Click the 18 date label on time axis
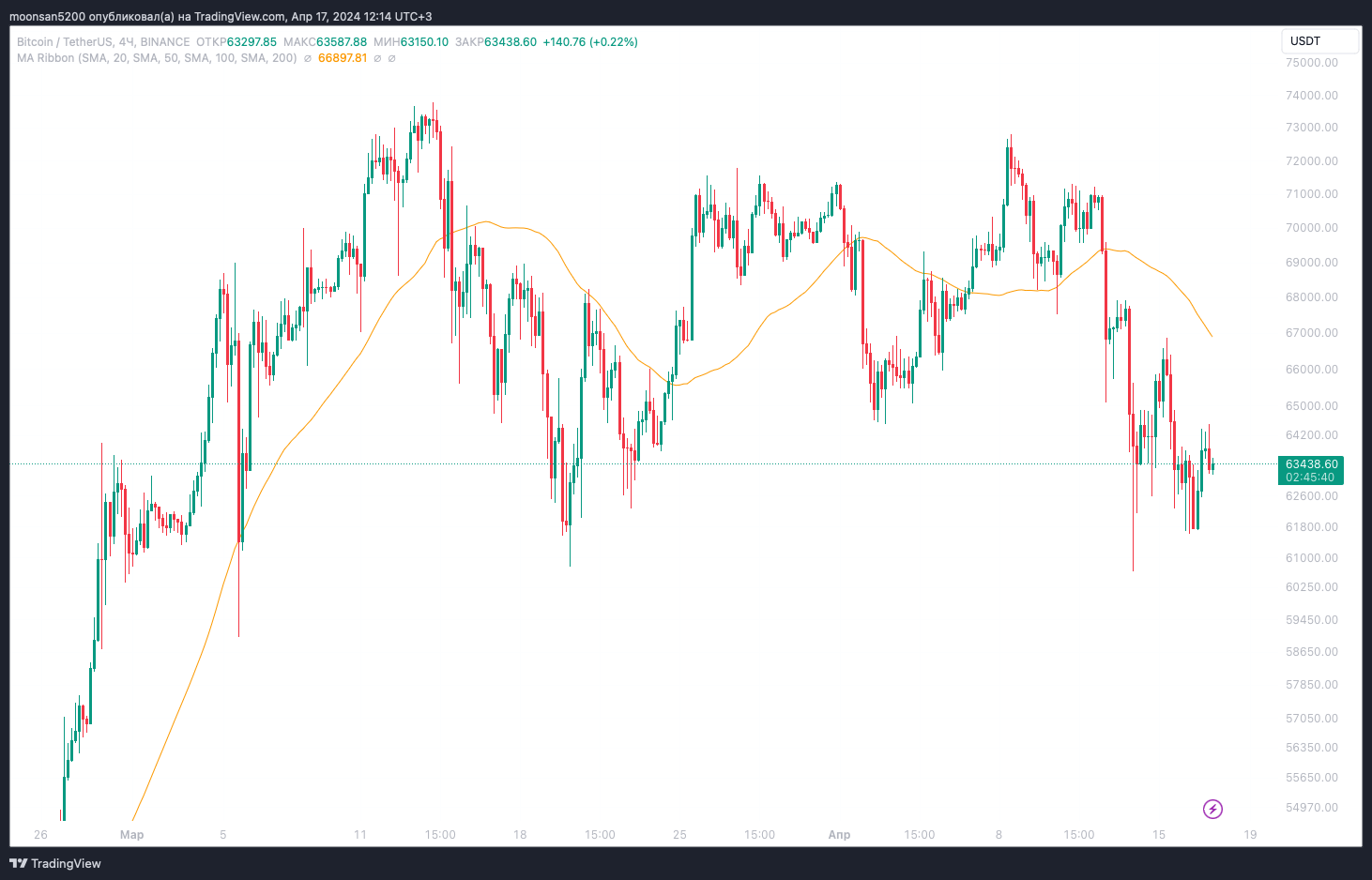Screen dimensions: 1372x880 tap(520, 835)
